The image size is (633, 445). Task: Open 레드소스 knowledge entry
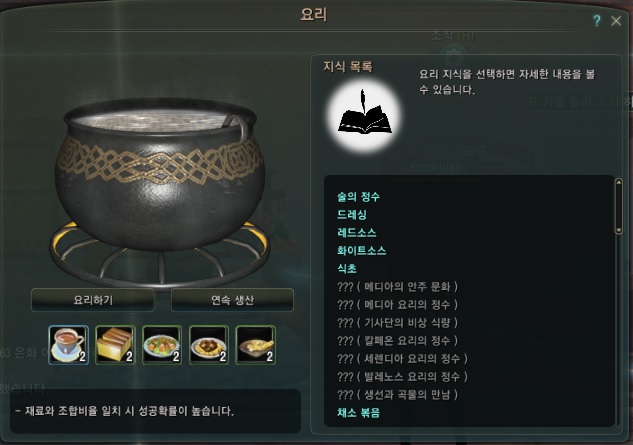click(356, 233)
